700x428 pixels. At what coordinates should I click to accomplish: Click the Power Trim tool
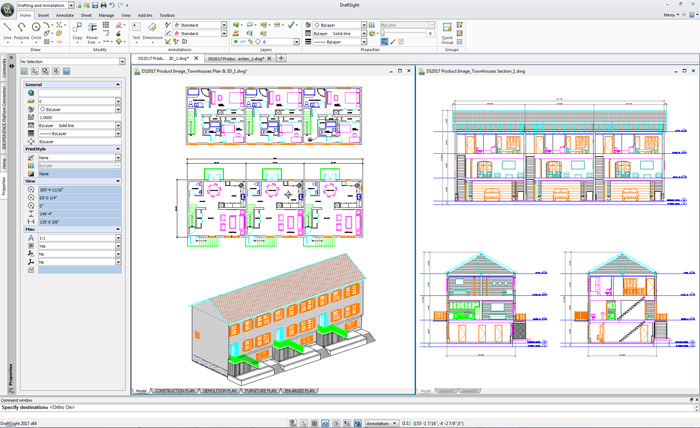click(x=92, y=30)
